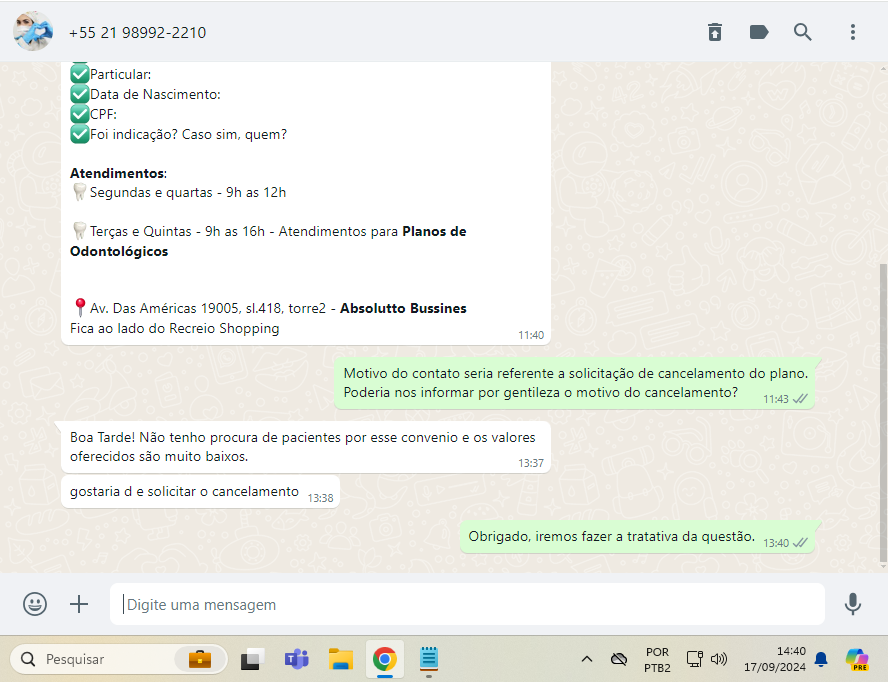Viewport: 888px width, 682px height.
Task: Click the plus attach button
Action: click(79, 604)
